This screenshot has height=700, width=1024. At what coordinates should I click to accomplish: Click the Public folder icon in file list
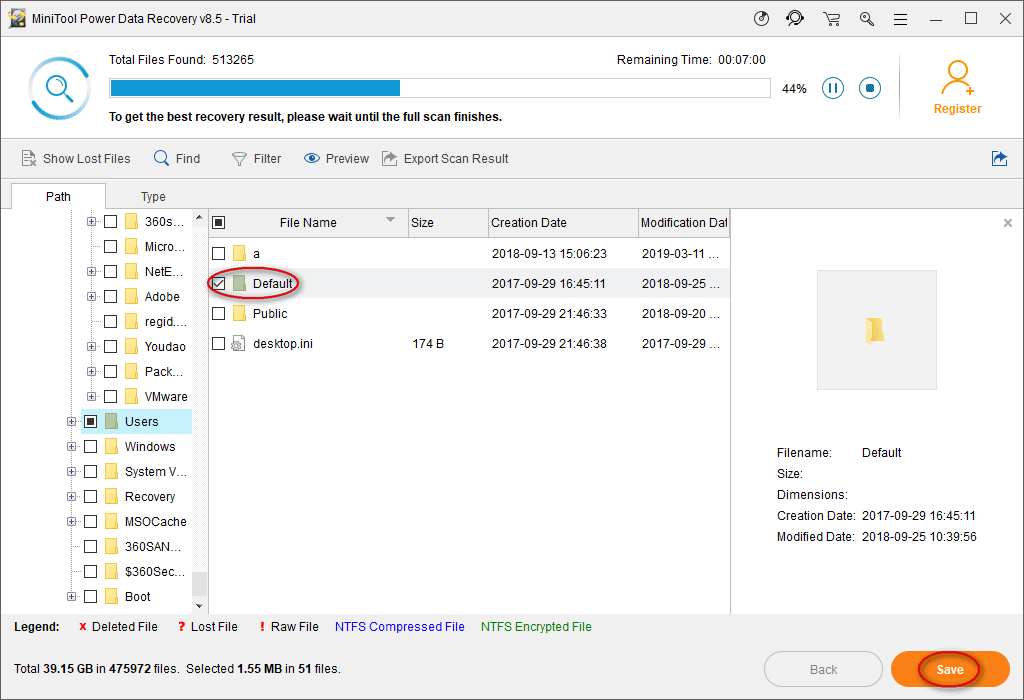click(240, 313)
